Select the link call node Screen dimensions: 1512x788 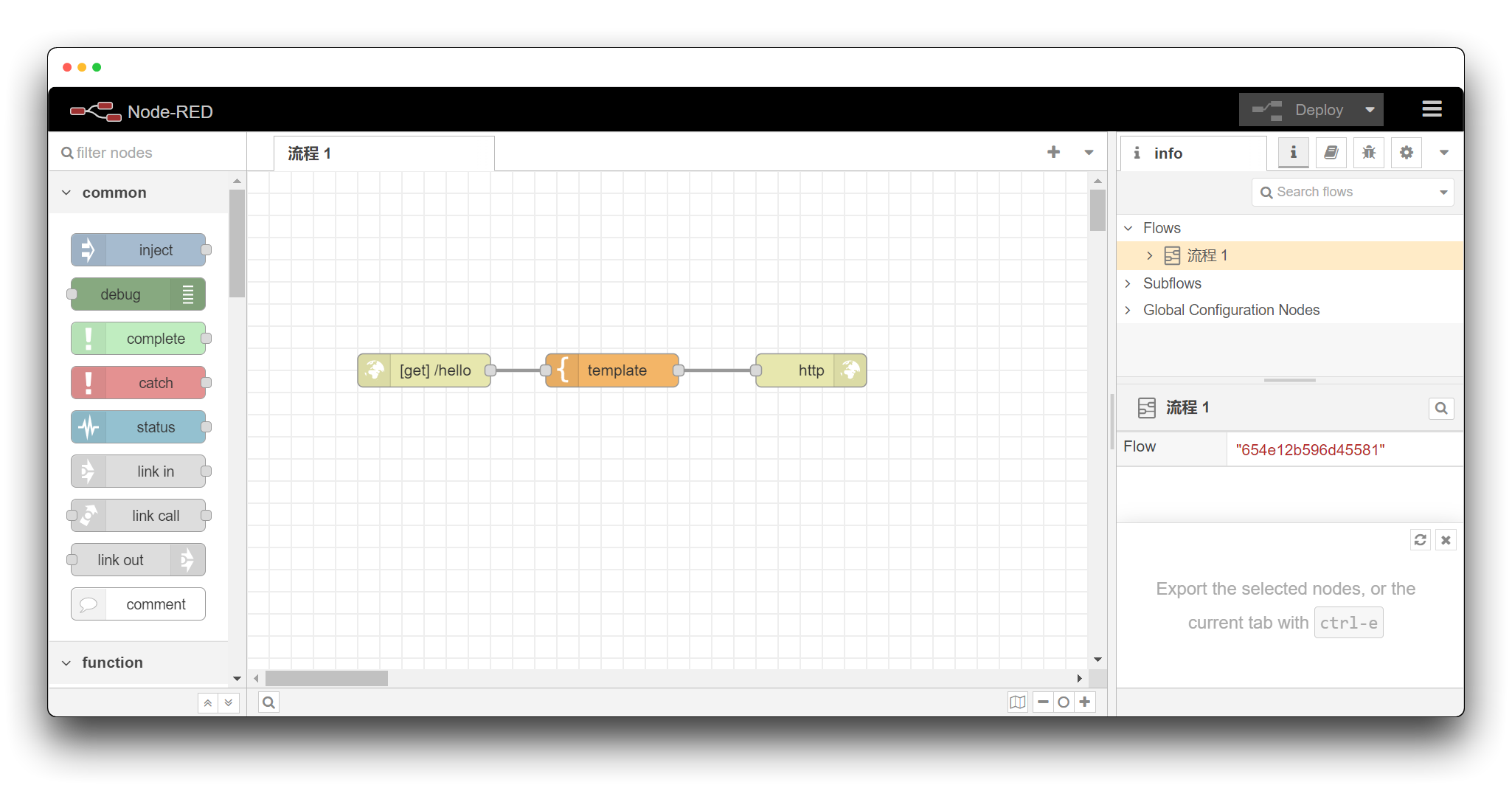(139, 516)
